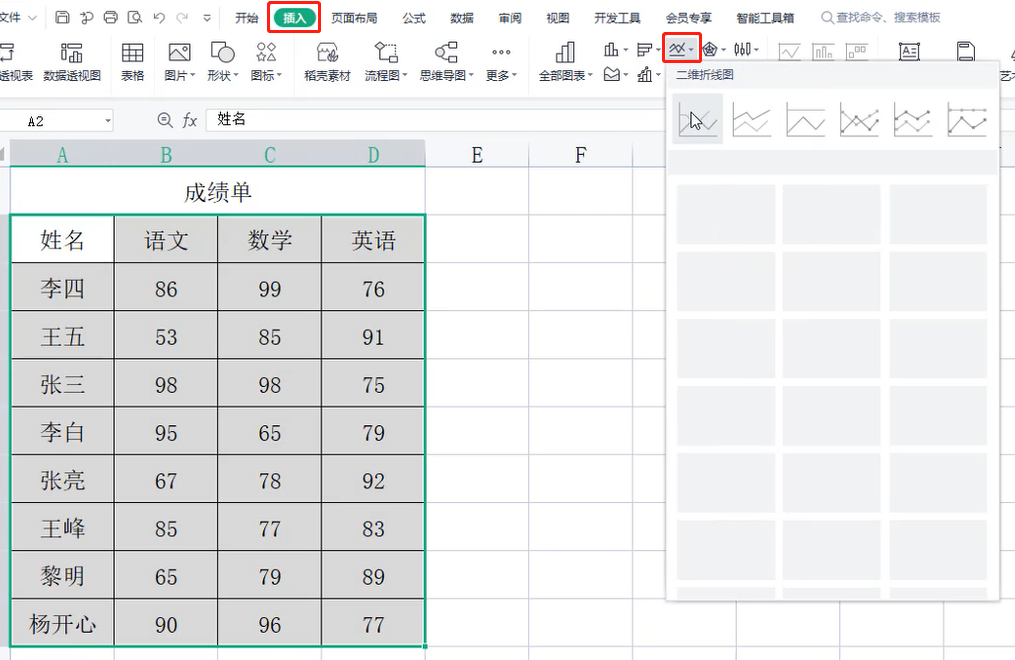The width and height of the screenshot is (1015, 660).
Task: Open Print Preview from the quick toolbar
Action: 133,17
